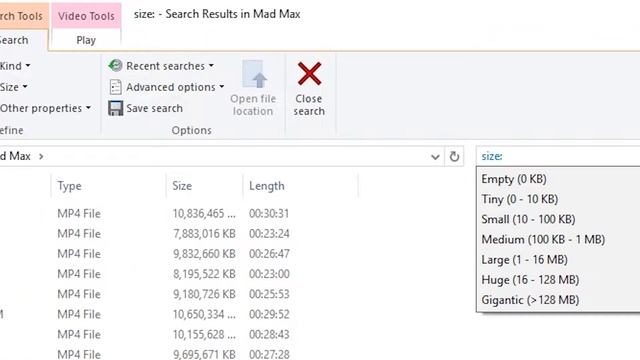The image size is (640, 360).
Task: Click the red X Close search icon
Action: pyautogui.click(x=309, y=74)
